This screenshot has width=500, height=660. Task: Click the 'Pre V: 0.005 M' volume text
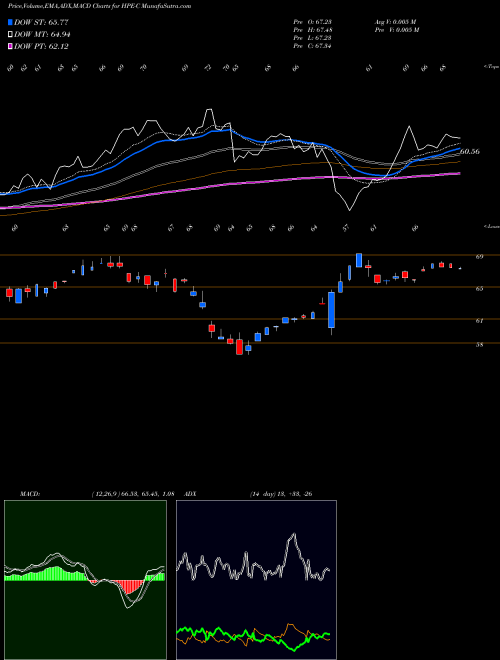396,30
